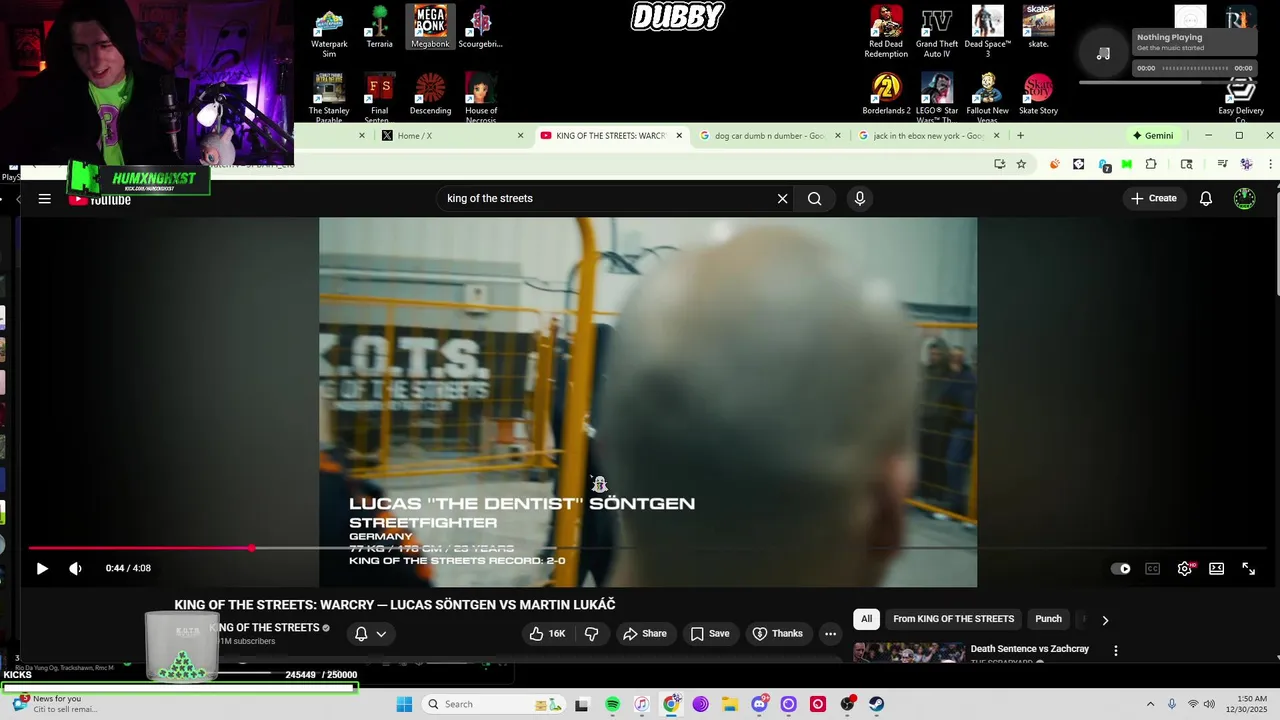The width and height of the screenshot is (1280, 720).
Task: Run search with the magnifier button
Action: click(815, 199)
